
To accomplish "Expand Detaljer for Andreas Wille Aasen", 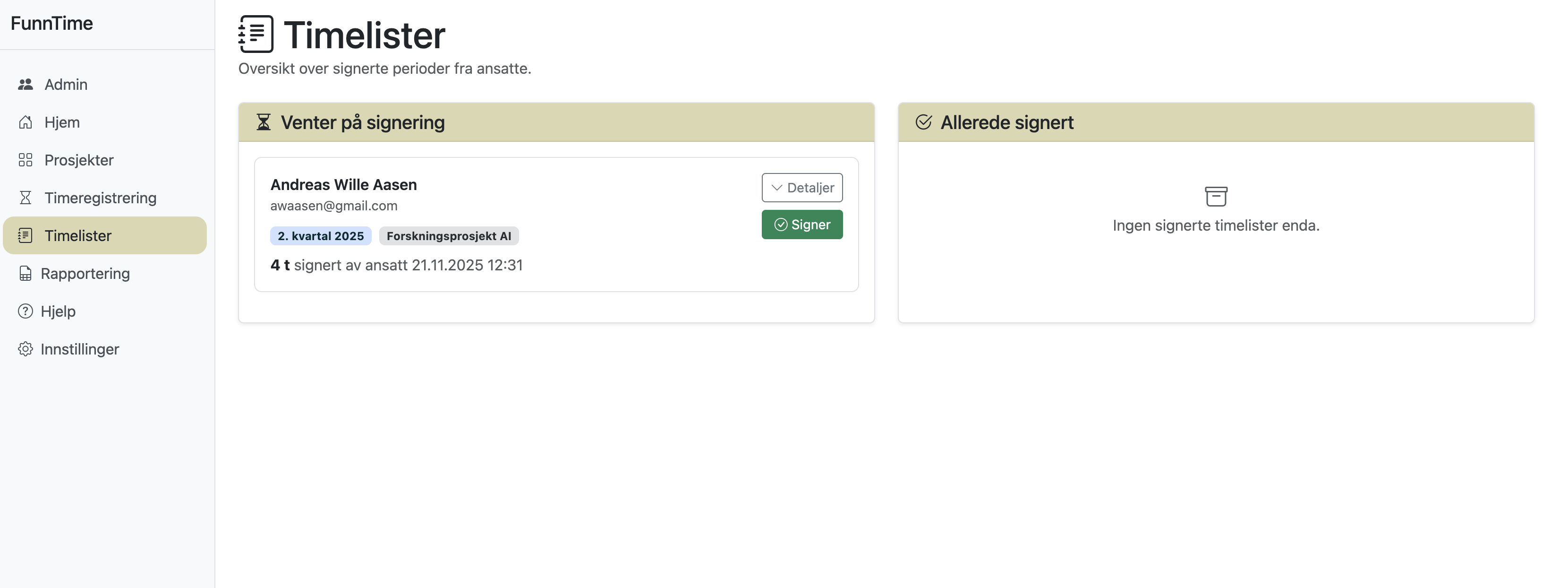I will (x=801, y=188).
